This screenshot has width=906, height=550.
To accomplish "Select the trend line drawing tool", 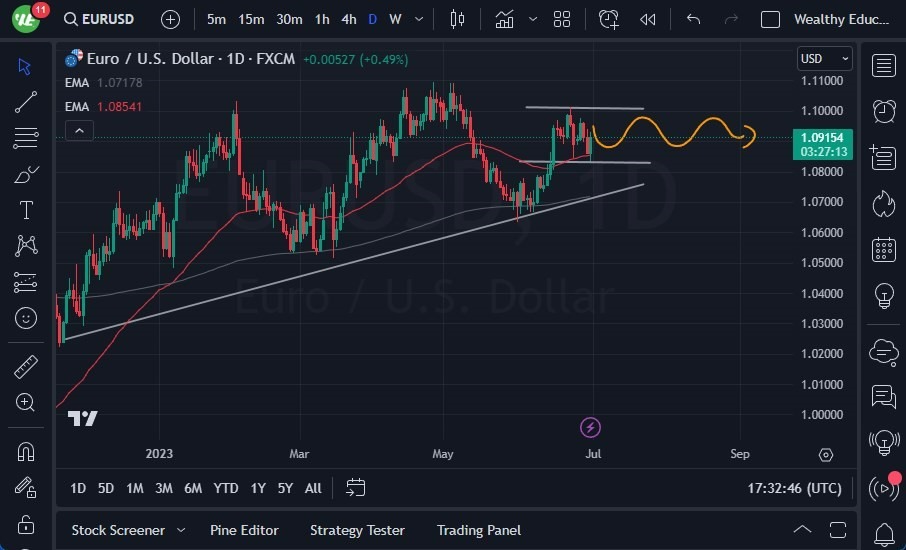I will pyautogui.click(x=26, y=101).
